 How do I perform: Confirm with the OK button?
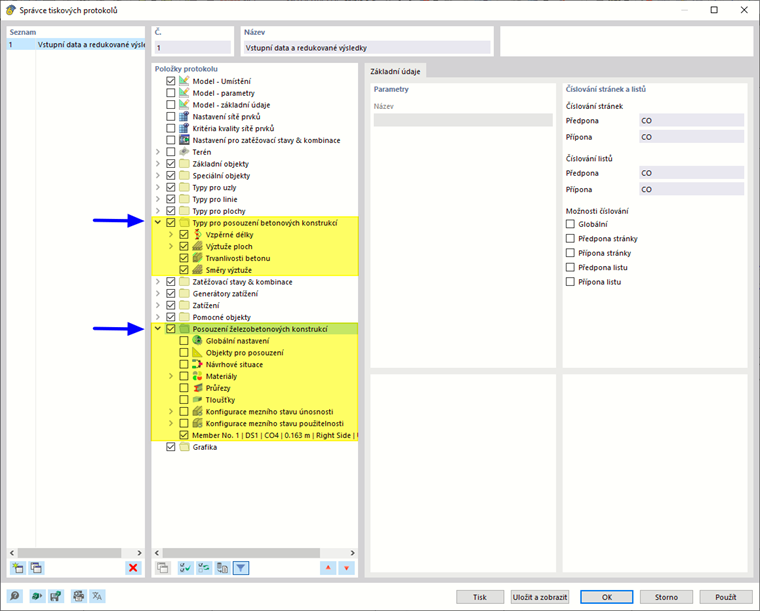[607, 597]
